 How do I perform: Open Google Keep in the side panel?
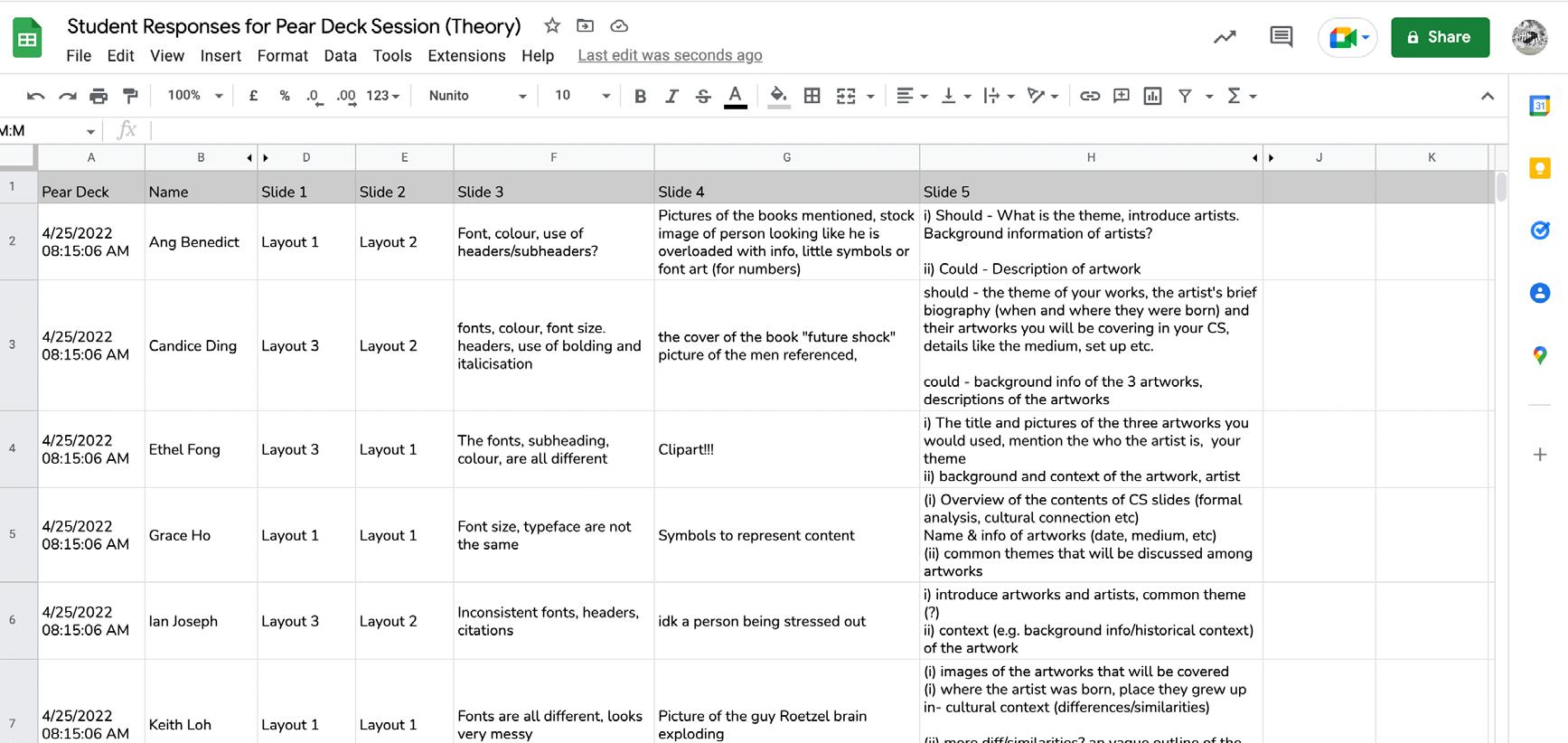(1540, 168)
